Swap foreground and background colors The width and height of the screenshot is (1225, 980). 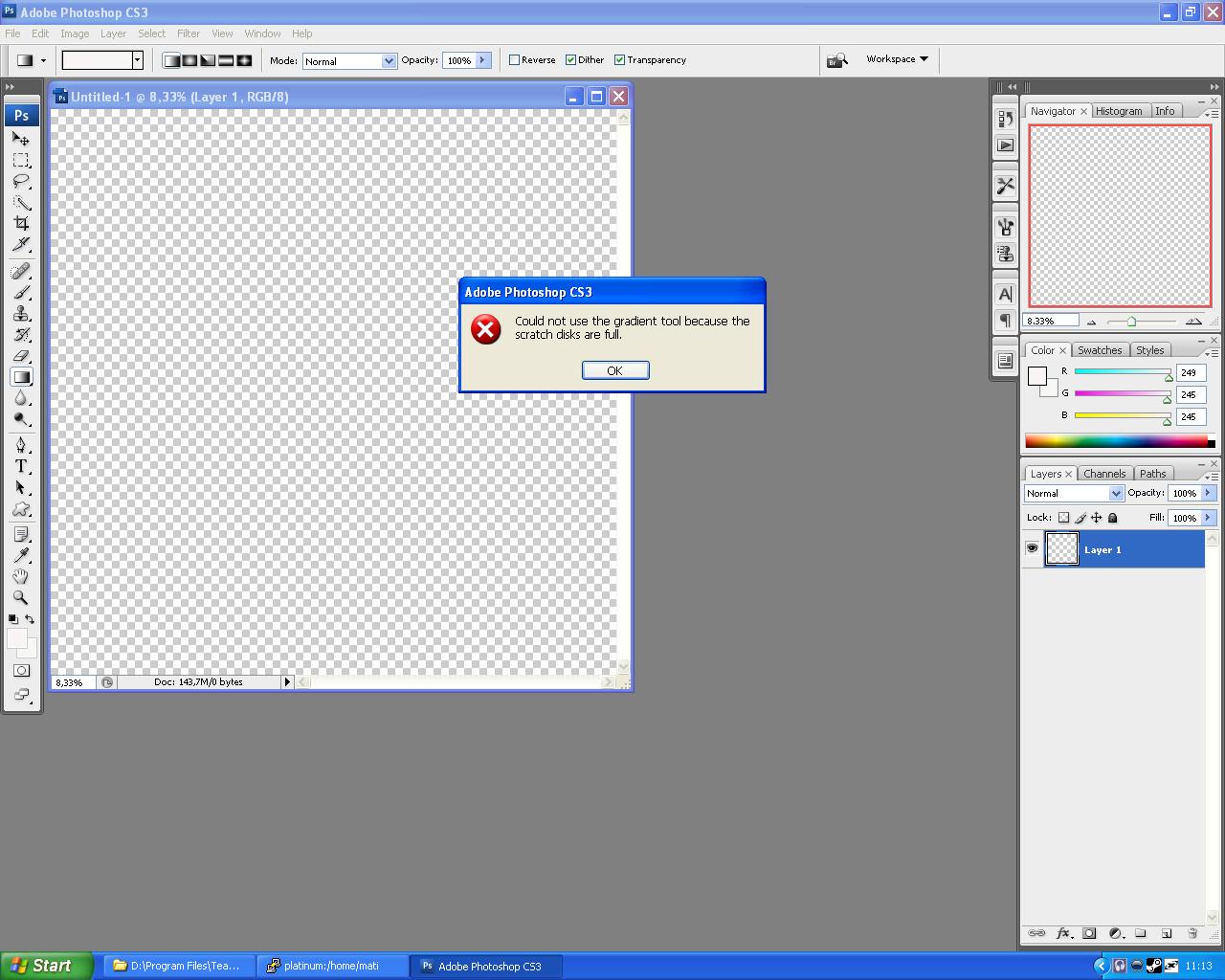tap(30, 619)
